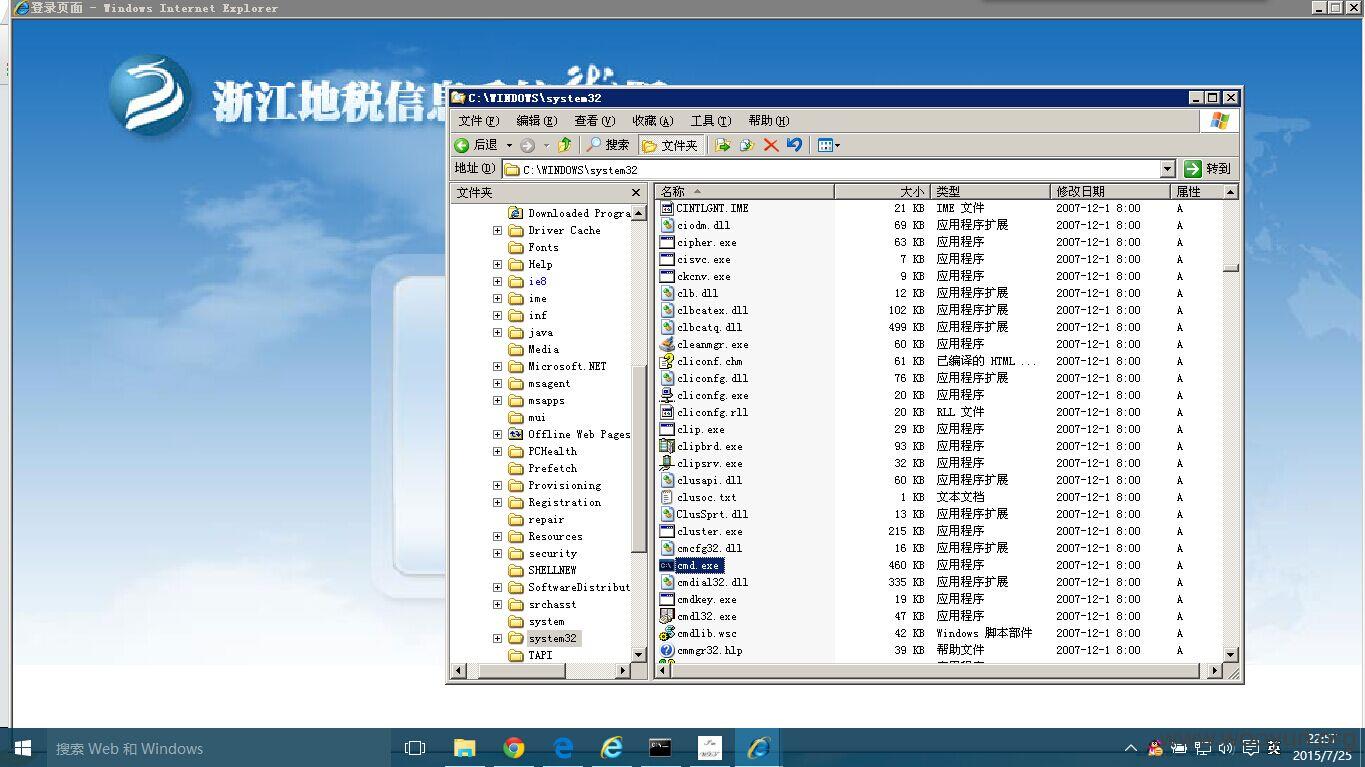Expand the Help folder tree node
Screen dimensions: 1365x767
(x=497, y=264)
